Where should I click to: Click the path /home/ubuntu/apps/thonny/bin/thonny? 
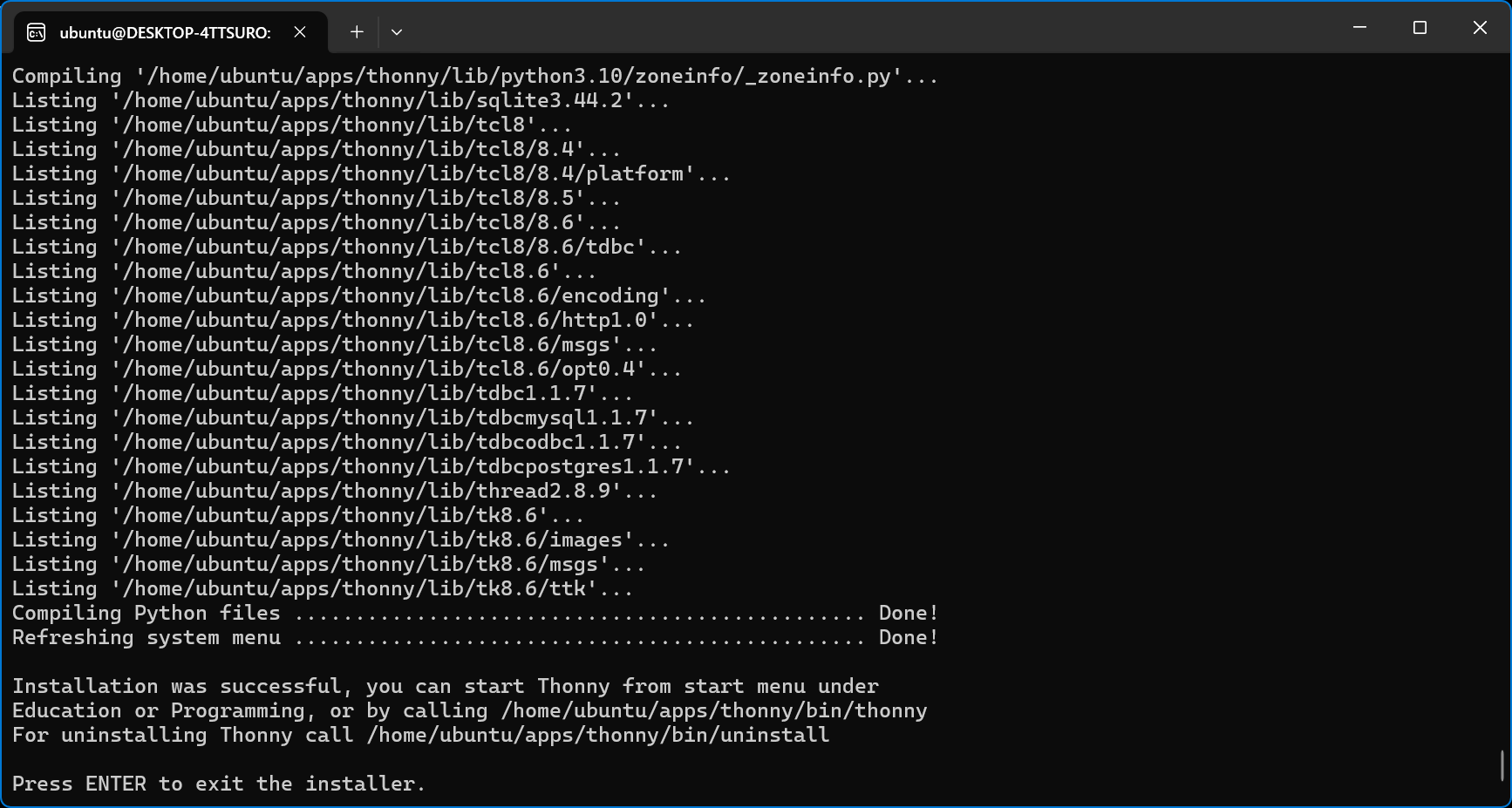pyautogui.click(x=714, y=710)
